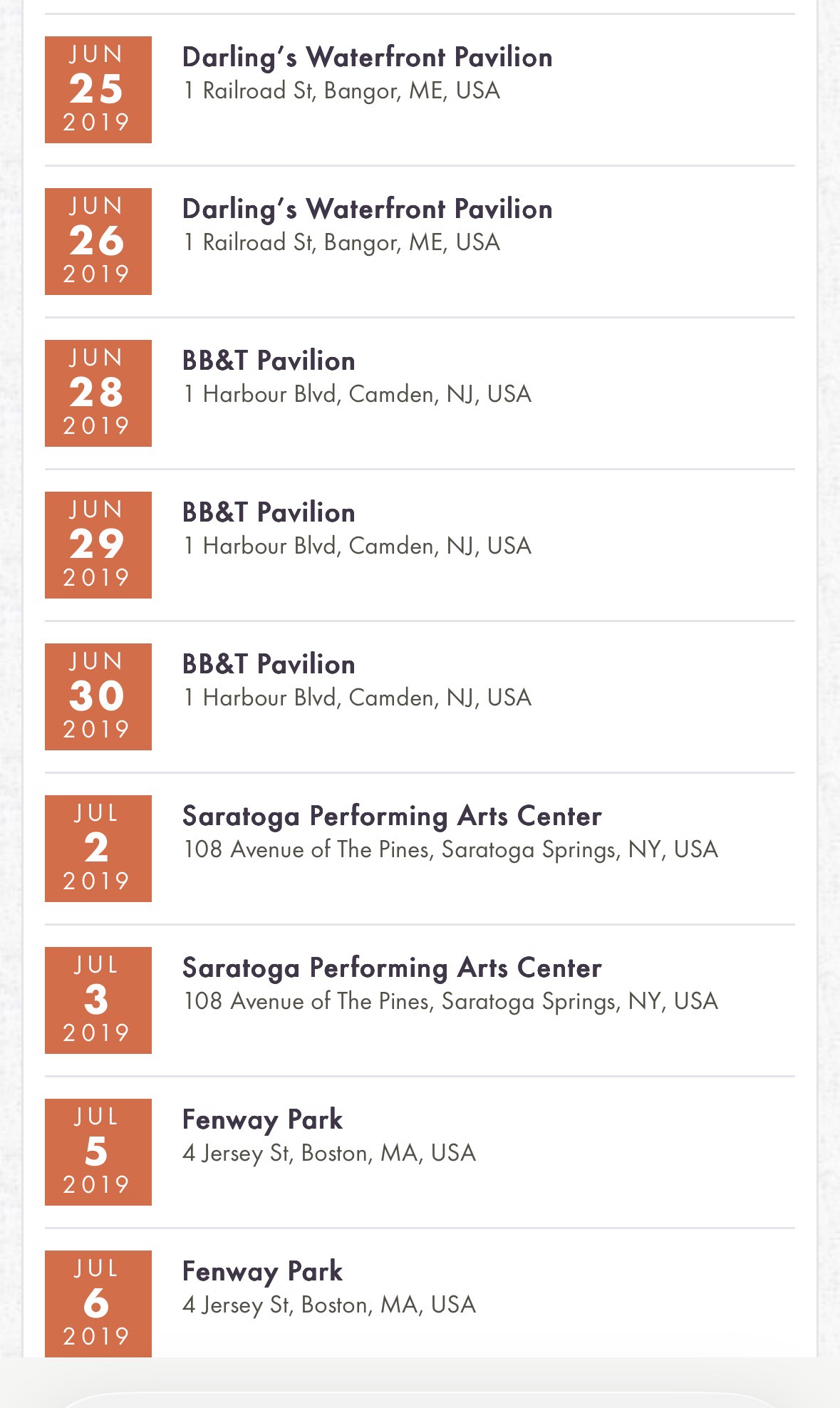Select the Saratoga Springs address under July 3 show

click(450, 1002)
